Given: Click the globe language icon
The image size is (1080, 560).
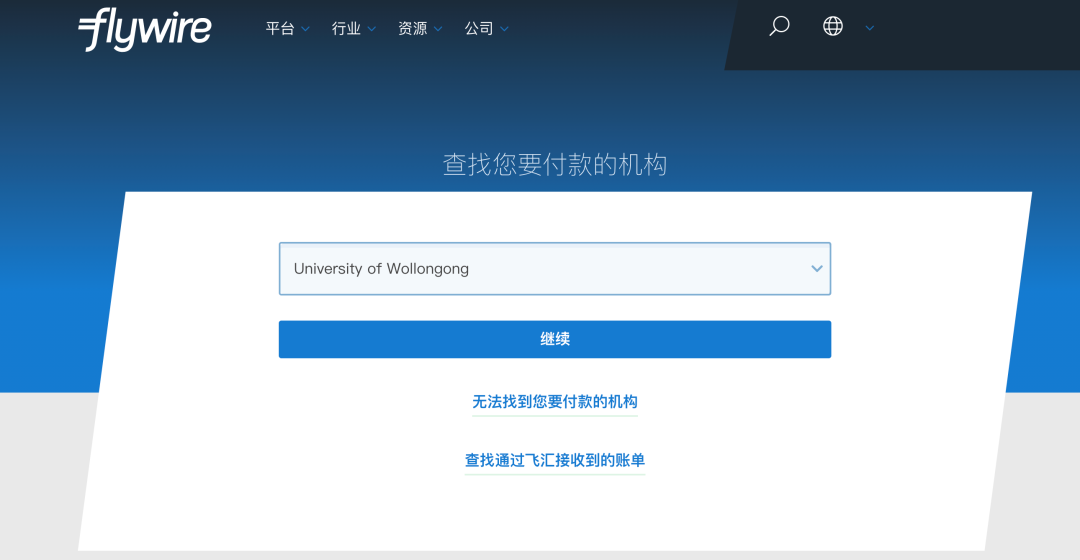Looking at the screenshot, I should (833, 26).
